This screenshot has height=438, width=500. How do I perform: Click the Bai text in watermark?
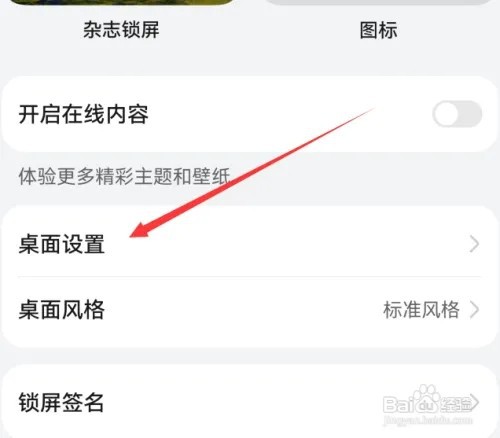(399, 404)
